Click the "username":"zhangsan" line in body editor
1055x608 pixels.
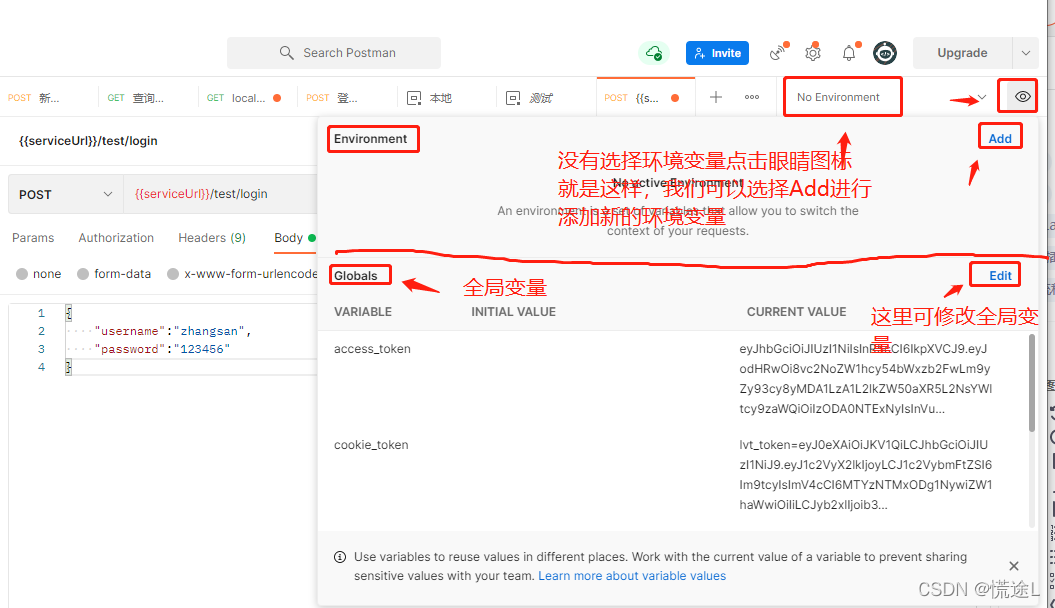point(172,331)
